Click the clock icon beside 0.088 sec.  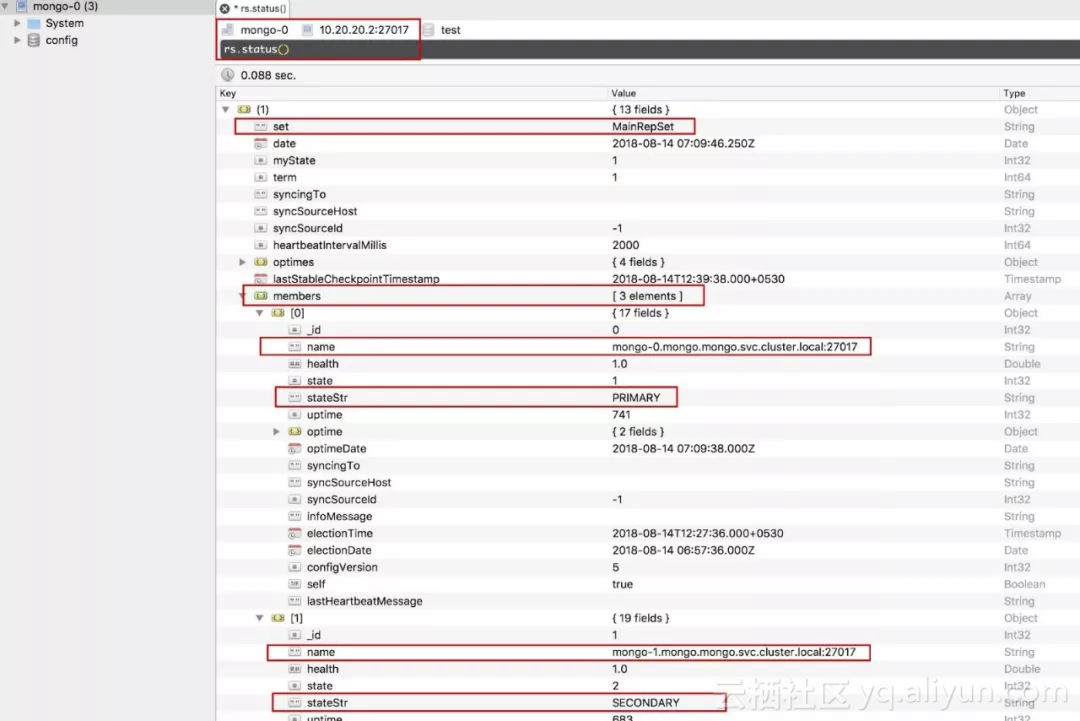pos(227,75)
